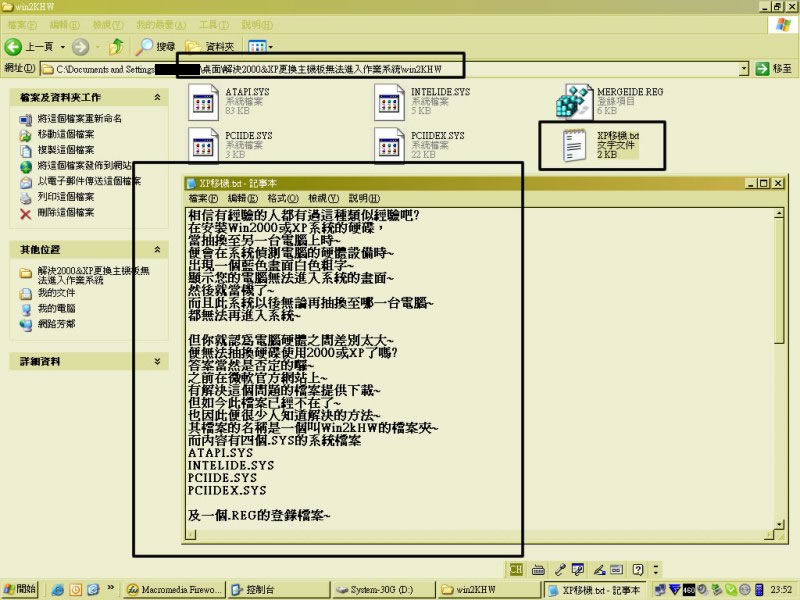
Task: Switch to Macromedia Fireworks taskbar button
Action: (x=174, y=590)
